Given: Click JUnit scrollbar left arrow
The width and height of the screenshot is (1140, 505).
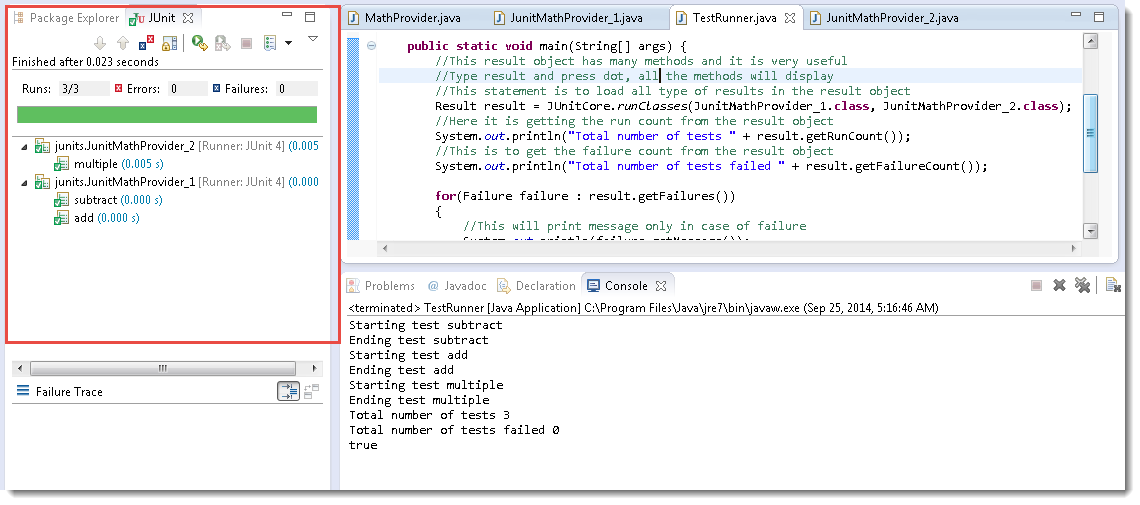Looking at the screenshot, I should [x=20, y=368].
